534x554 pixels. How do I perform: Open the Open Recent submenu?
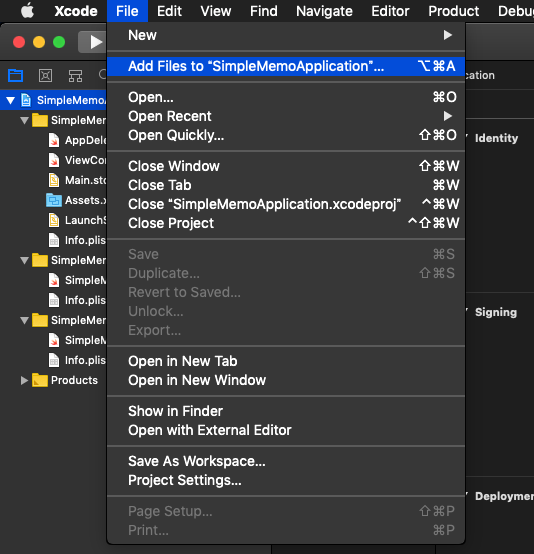pyautogui.click(x=286, y=116)
